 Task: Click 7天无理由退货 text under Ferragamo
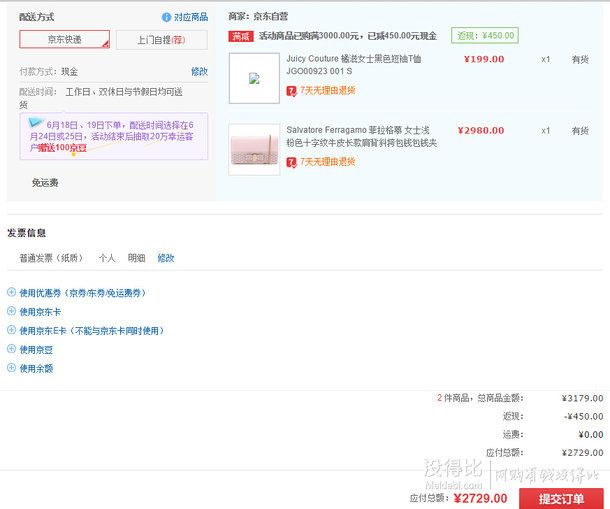pos(328,162)
